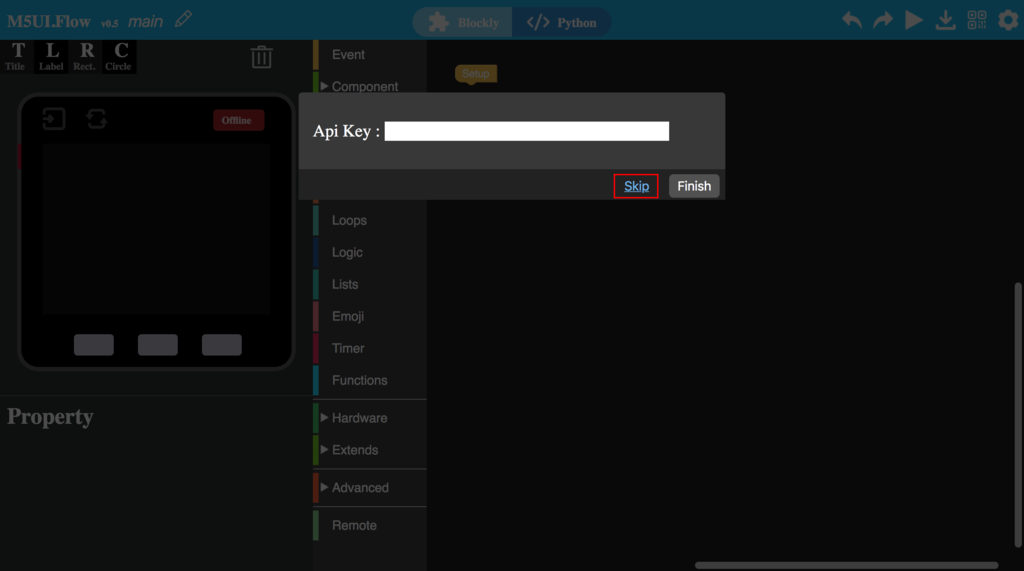The height and width of the screenshot is (571, 1024).
Task: Select the Emoji category
Action: pos(370,316)
